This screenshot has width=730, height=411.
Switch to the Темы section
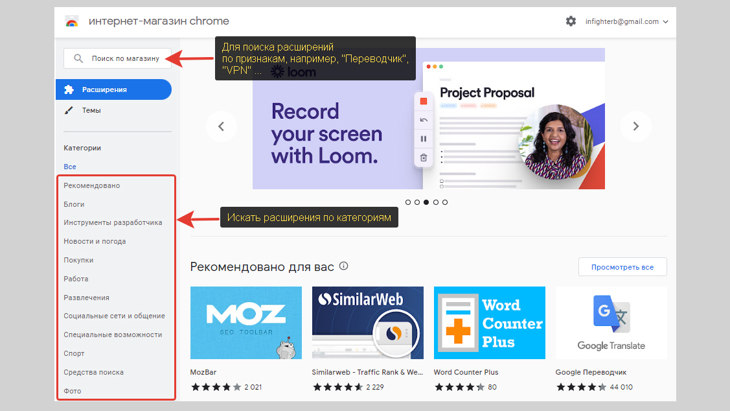tap(91, 110)
